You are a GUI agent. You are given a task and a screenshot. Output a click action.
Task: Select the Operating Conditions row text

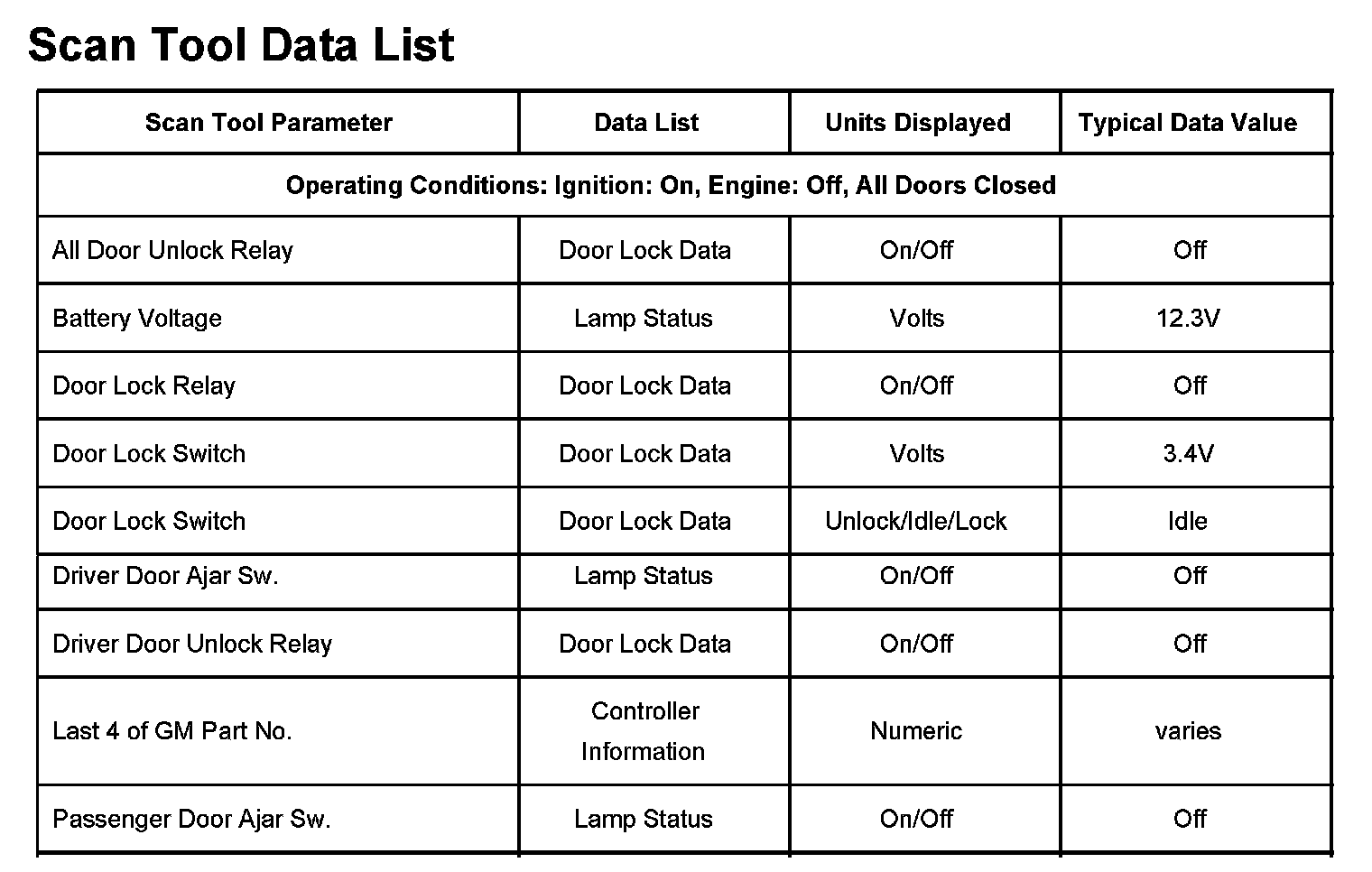(x=671, y=185)
